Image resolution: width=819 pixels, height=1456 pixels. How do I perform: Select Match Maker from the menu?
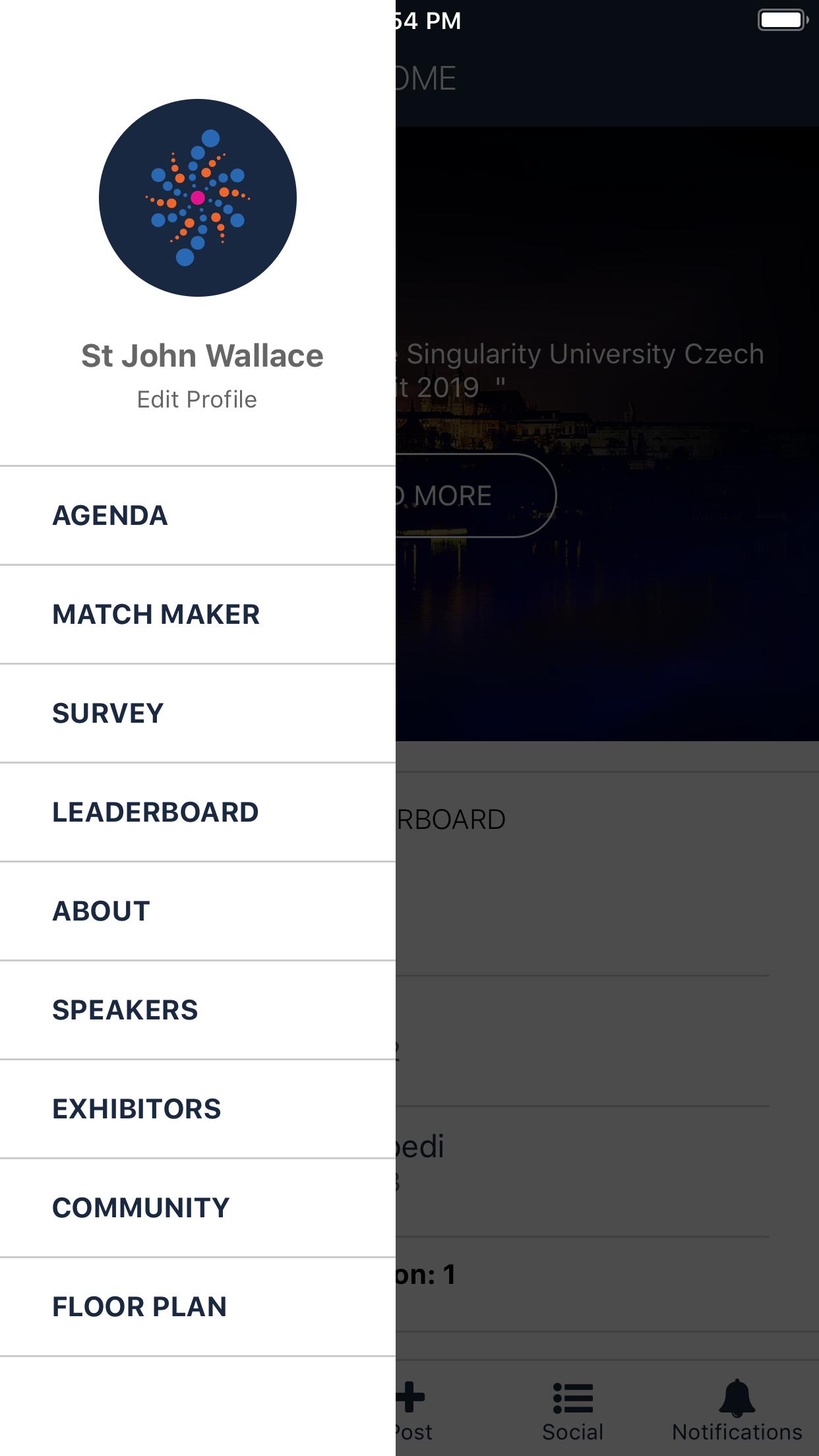point(156,615)
